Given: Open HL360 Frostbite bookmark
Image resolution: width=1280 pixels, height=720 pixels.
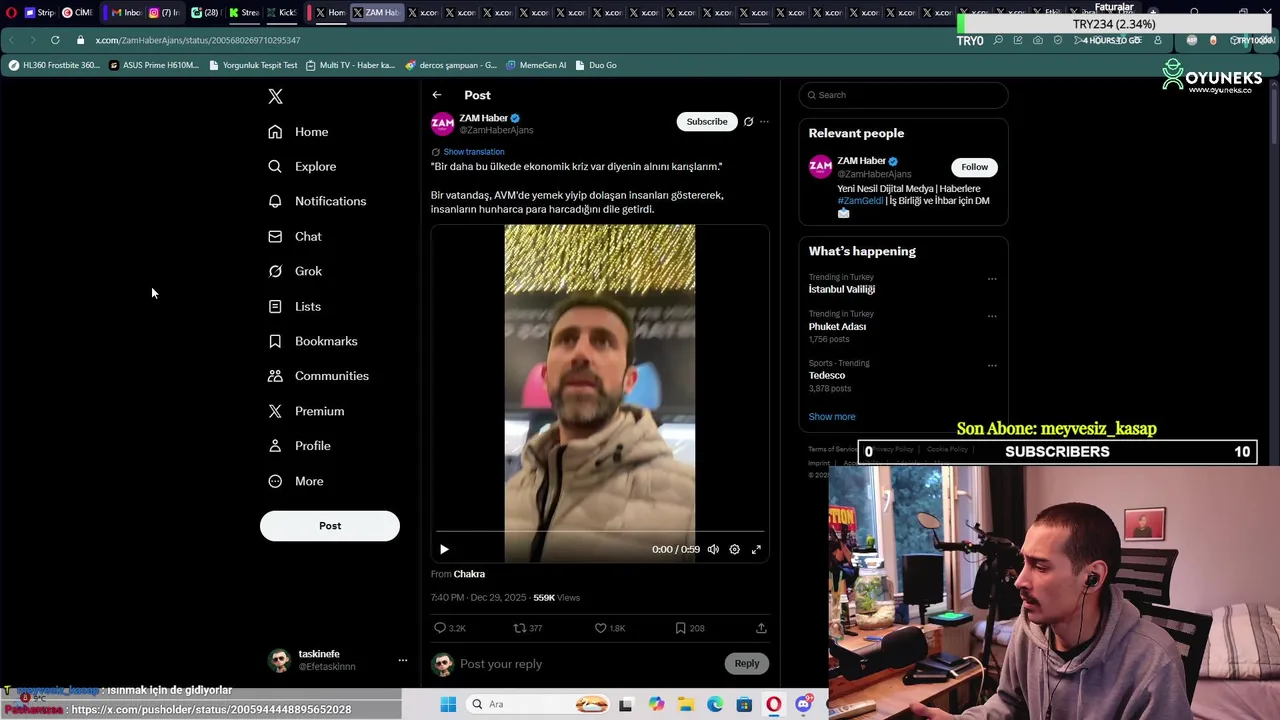Looking at the screenshot, I should (54, 65).
